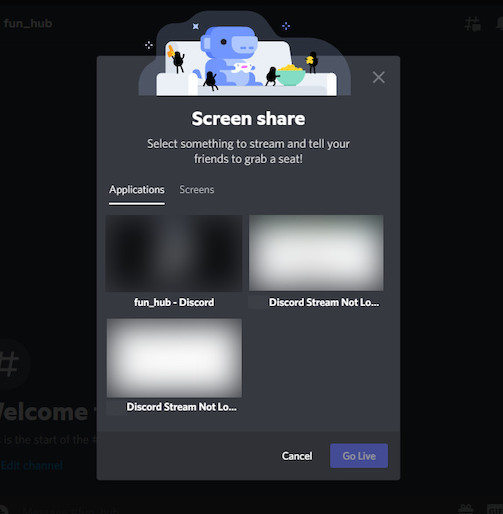503x514 pixels.
Task: Click the Screen share heading
Action: [x=248, y=119]
